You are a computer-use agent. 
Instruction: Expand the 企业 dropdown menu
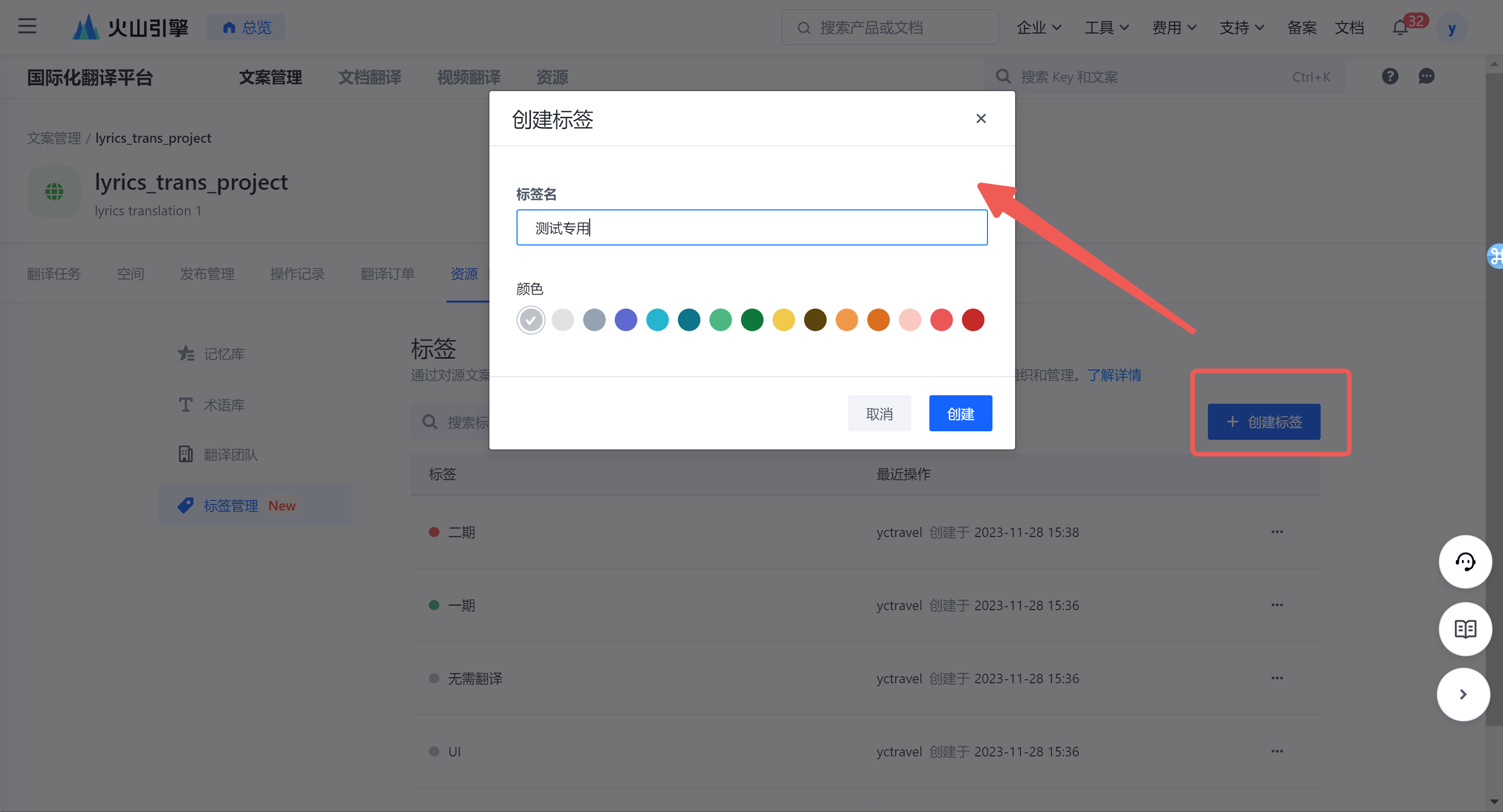click(x=1039, y=28)
